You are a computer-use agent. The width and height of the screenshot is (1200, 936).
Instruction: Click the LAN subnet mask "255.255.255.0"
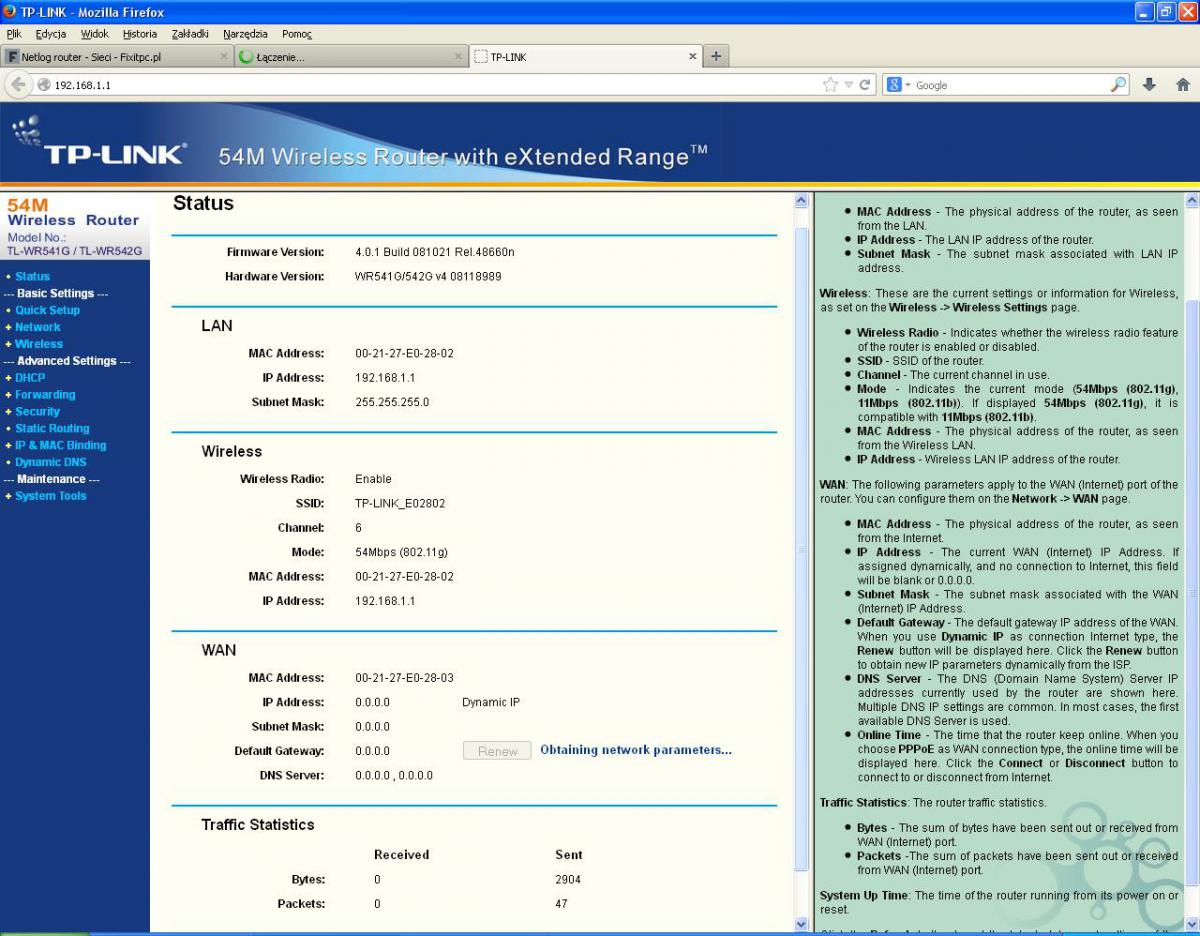click(392, 402)
